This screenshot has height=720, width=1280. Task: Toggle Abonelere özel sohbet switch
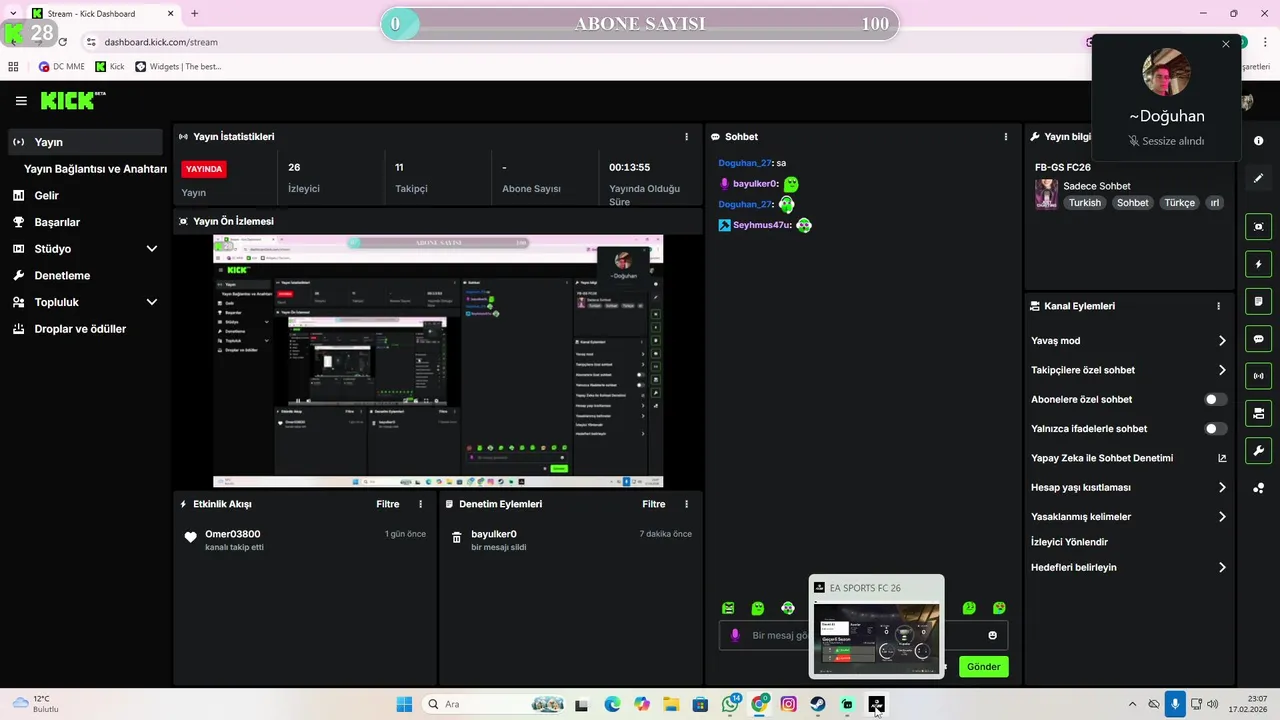click(1215, 399)
